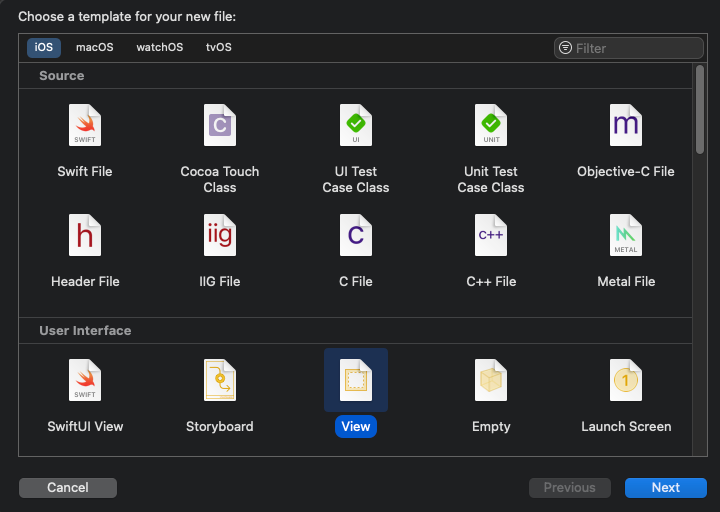Image resolution: width=720 pixels, height=512 pixels.
Task: Click the "Header File" label text
Action: coord(85,281)
